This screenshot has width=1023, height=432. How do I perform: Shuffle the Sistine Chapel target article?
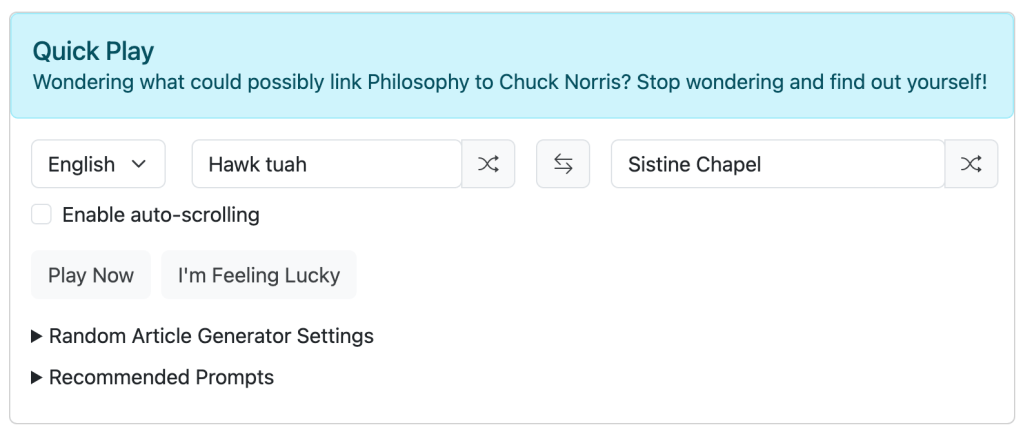[971, 164]
